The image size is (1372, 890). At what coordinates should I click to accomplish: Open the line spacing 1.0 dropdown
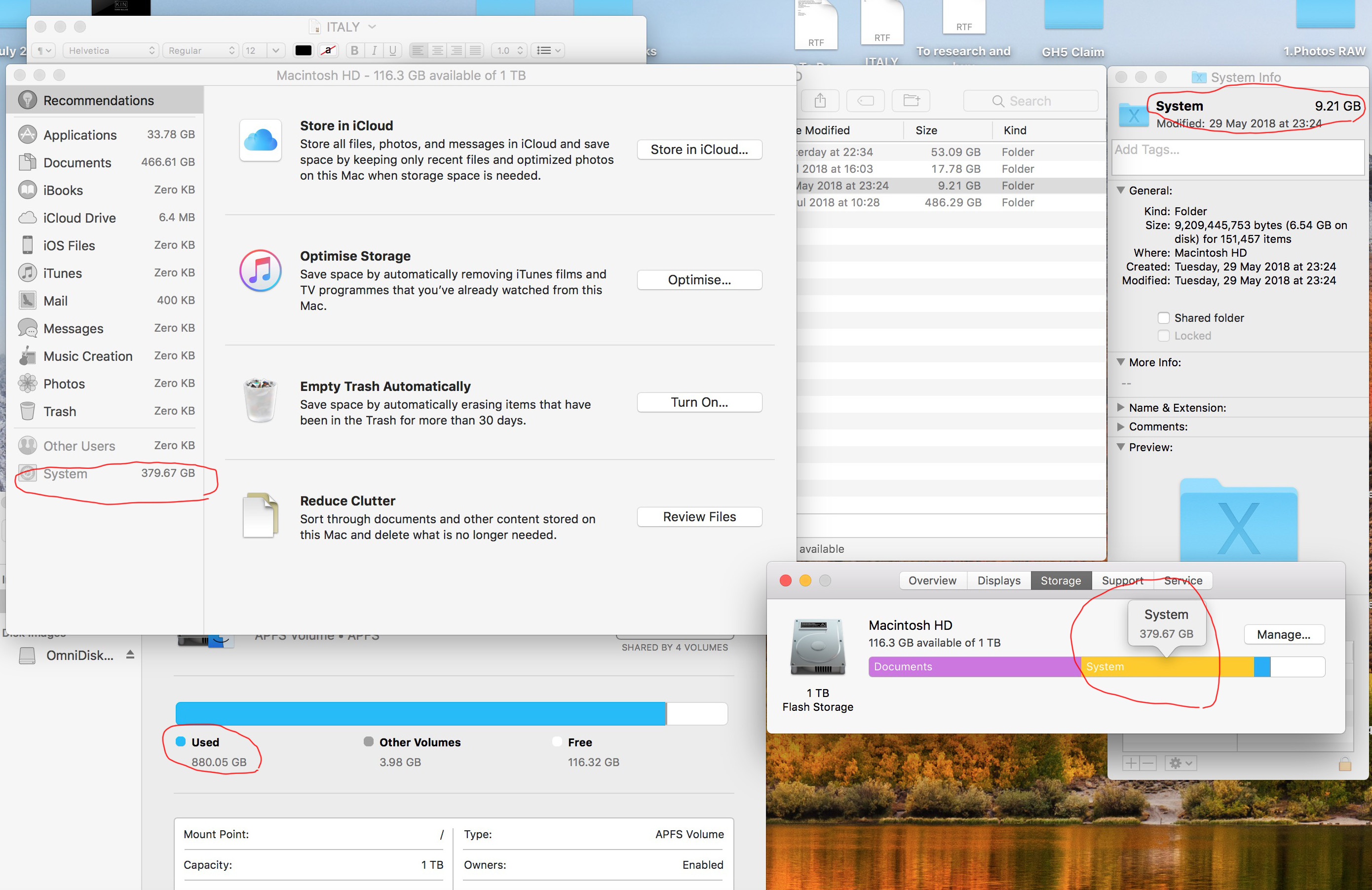point(509,51)
